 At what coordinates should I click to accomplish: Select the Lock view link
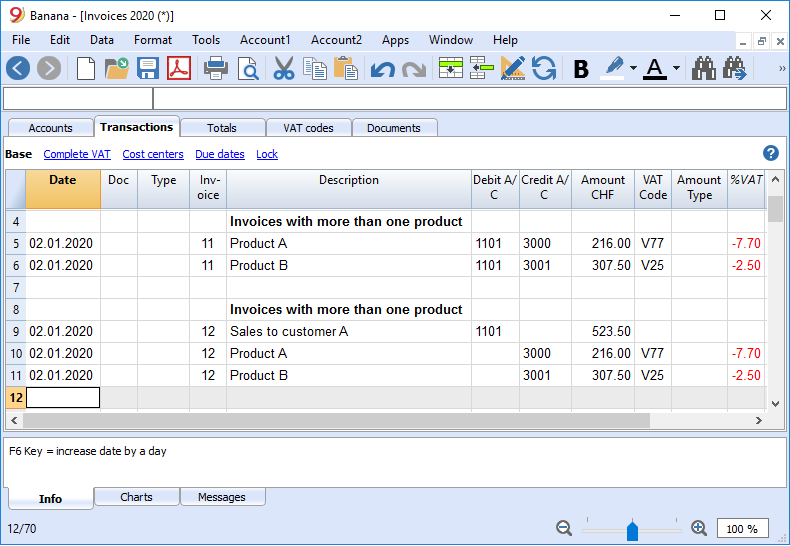[x=267, y=154]
